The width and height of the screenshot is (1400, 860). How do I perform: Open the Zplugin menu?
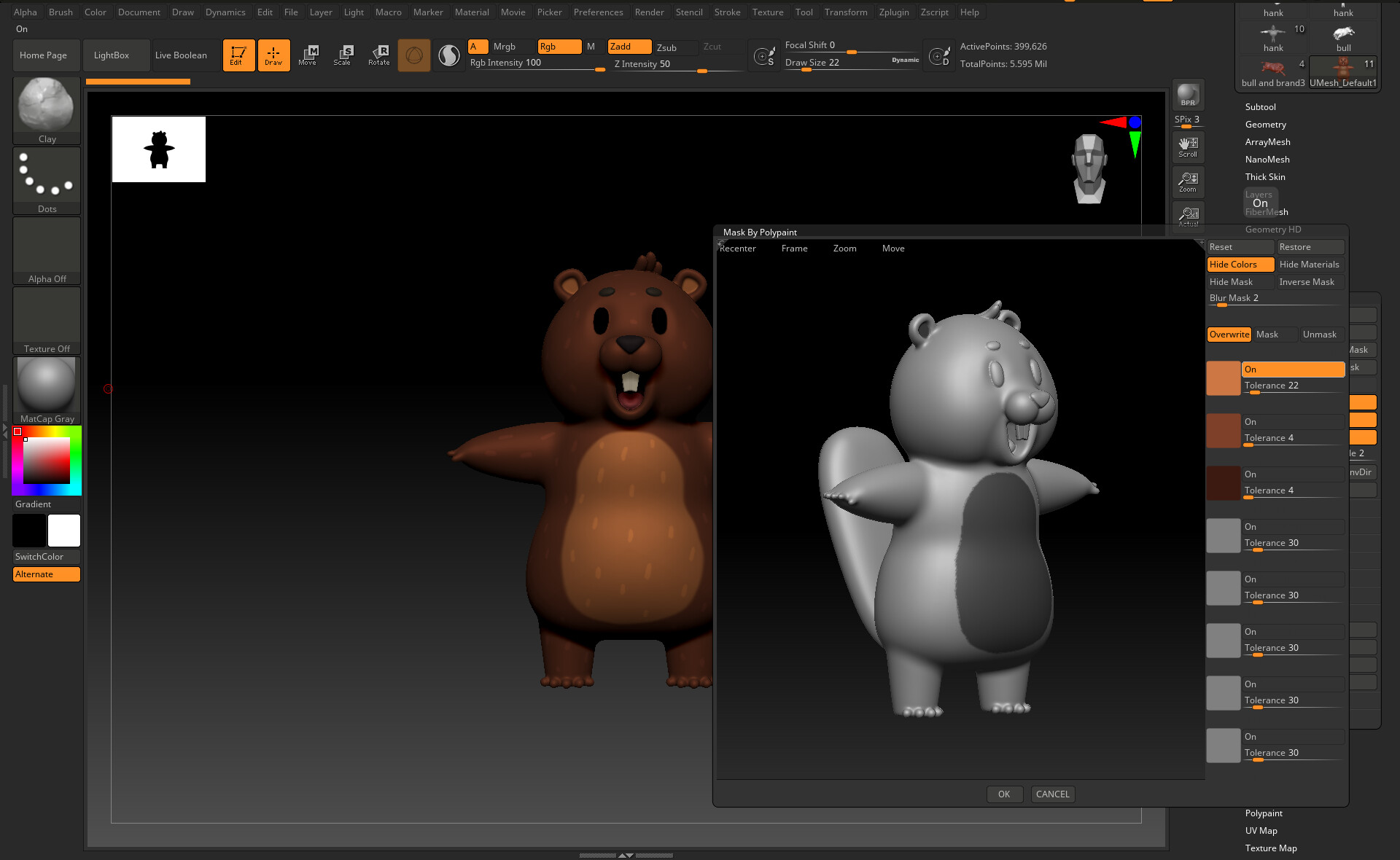pos(894,12)
